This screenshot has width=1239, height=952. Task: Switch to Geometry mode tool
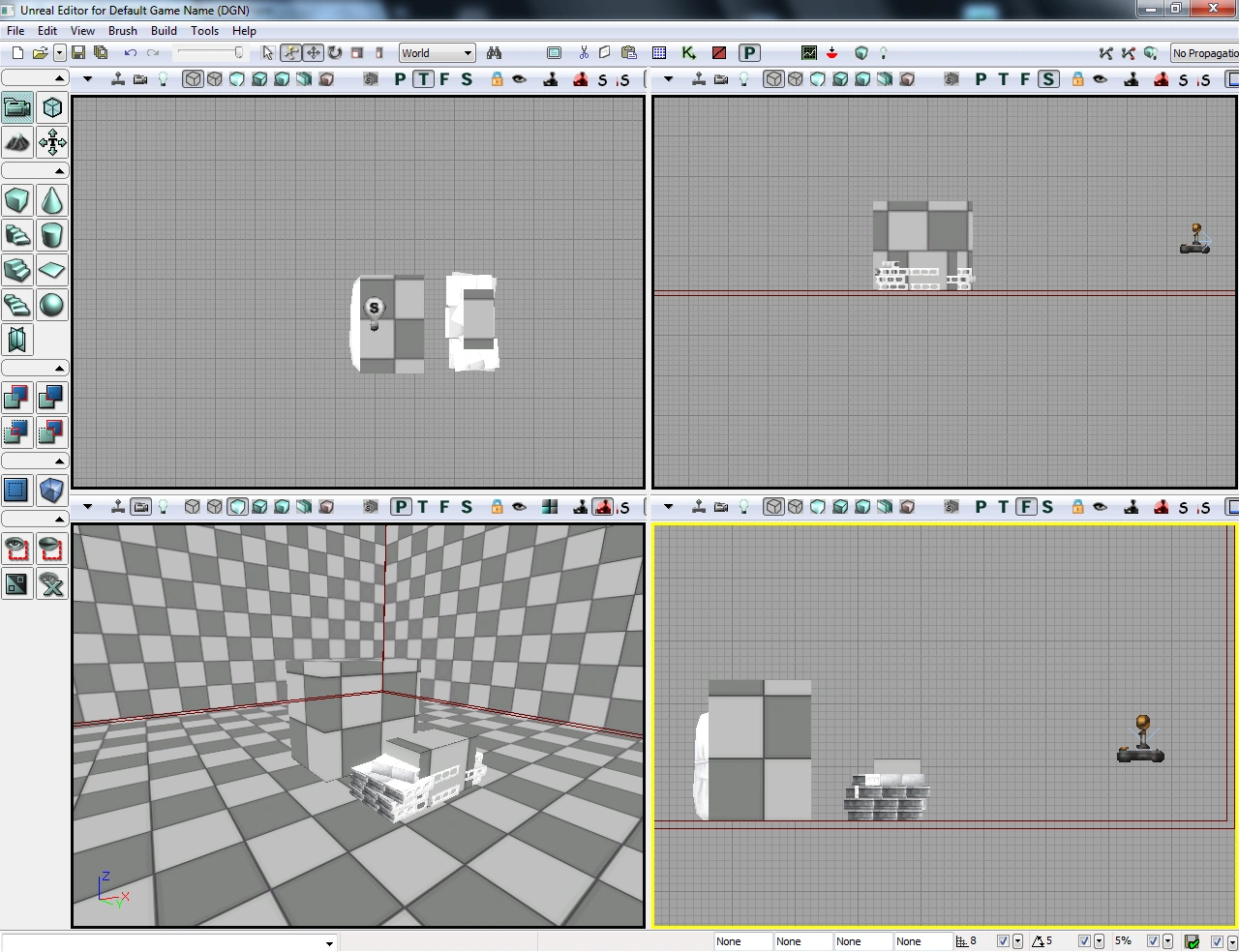coord(52,107)
